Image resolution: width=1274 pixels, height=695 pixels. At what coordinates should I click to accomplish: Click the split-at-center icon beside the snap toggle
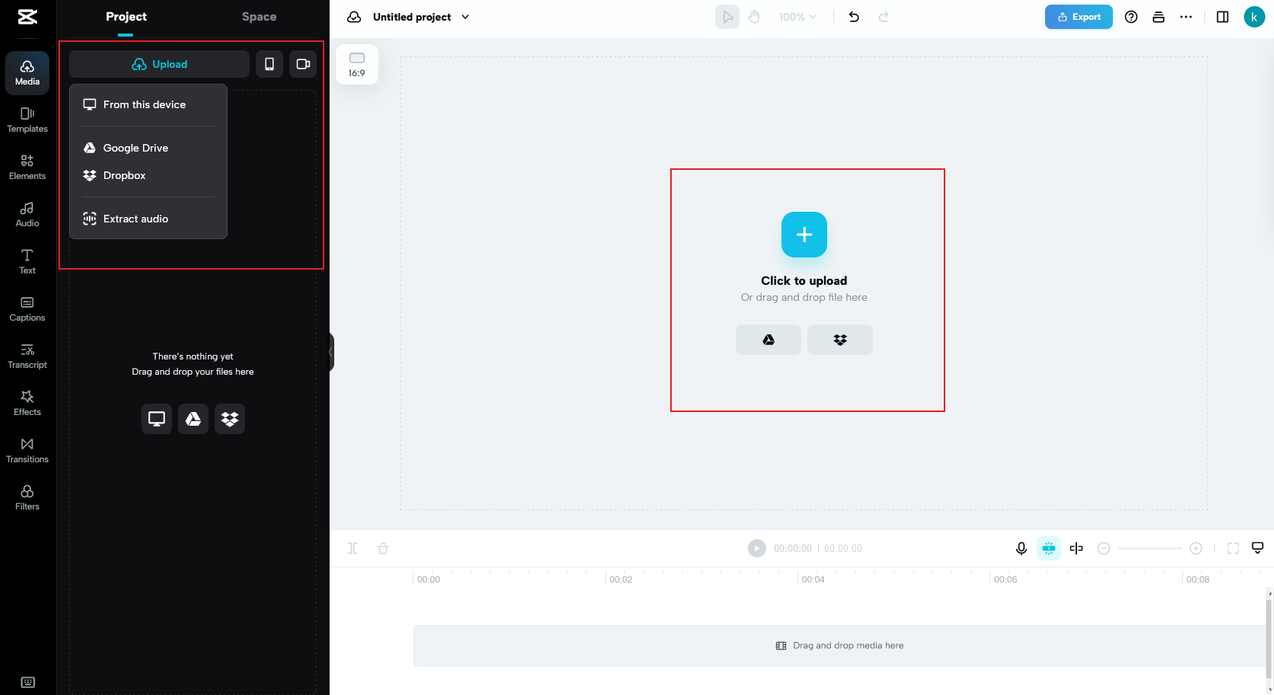coord(1076,548)
